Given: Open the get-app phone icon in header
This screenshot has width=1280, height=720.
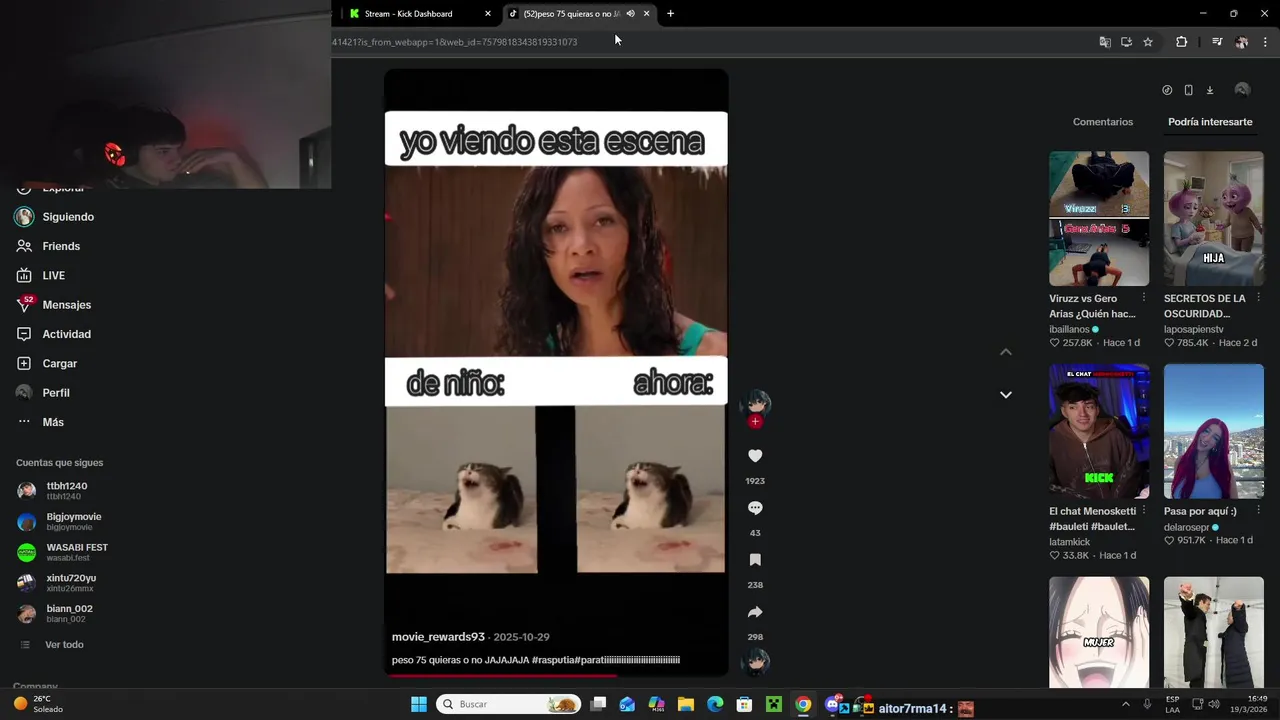Looking at the screenshot, I should tap(1188, 90).
